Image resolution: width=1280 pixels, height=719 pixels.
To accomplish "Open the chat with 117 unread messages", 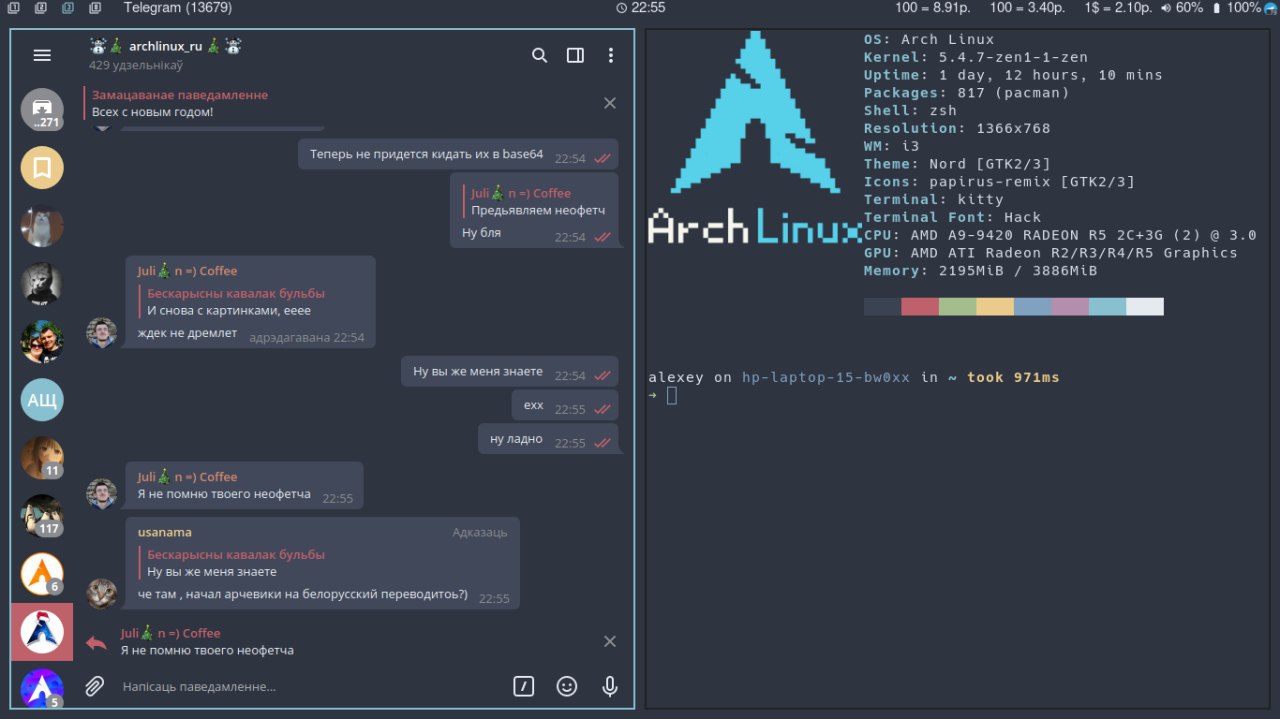I will click(x=42, y=516).
